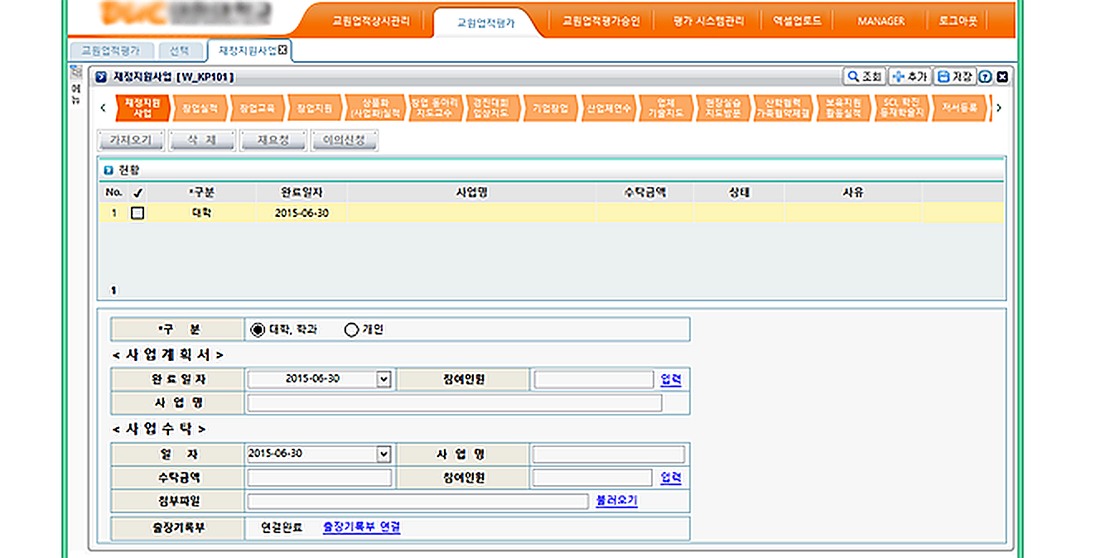Open the 출장기록부 연결 link
Screen dimensions: 1100x558
(361, 527)
